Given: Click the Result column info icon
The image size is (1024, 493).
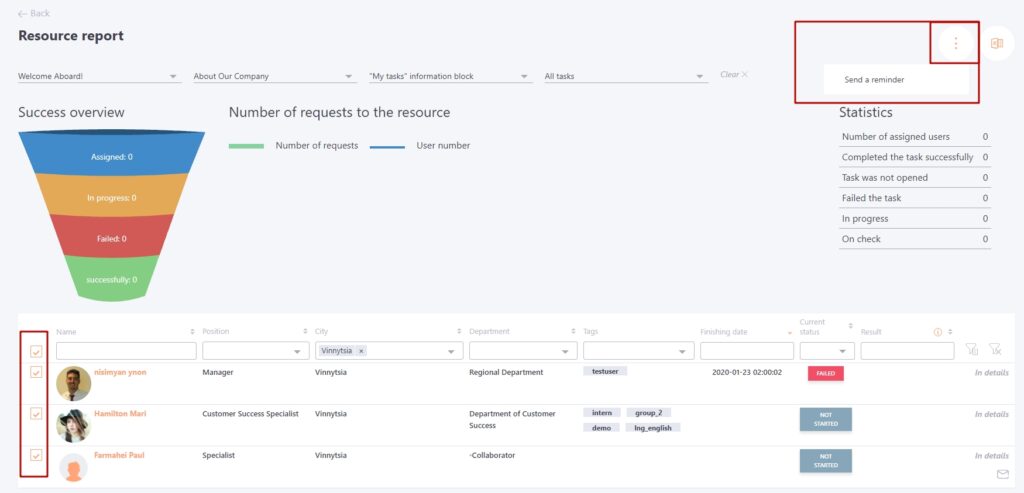Looking at the screenshot, I should pyautogui.click(x=938, y=332).
